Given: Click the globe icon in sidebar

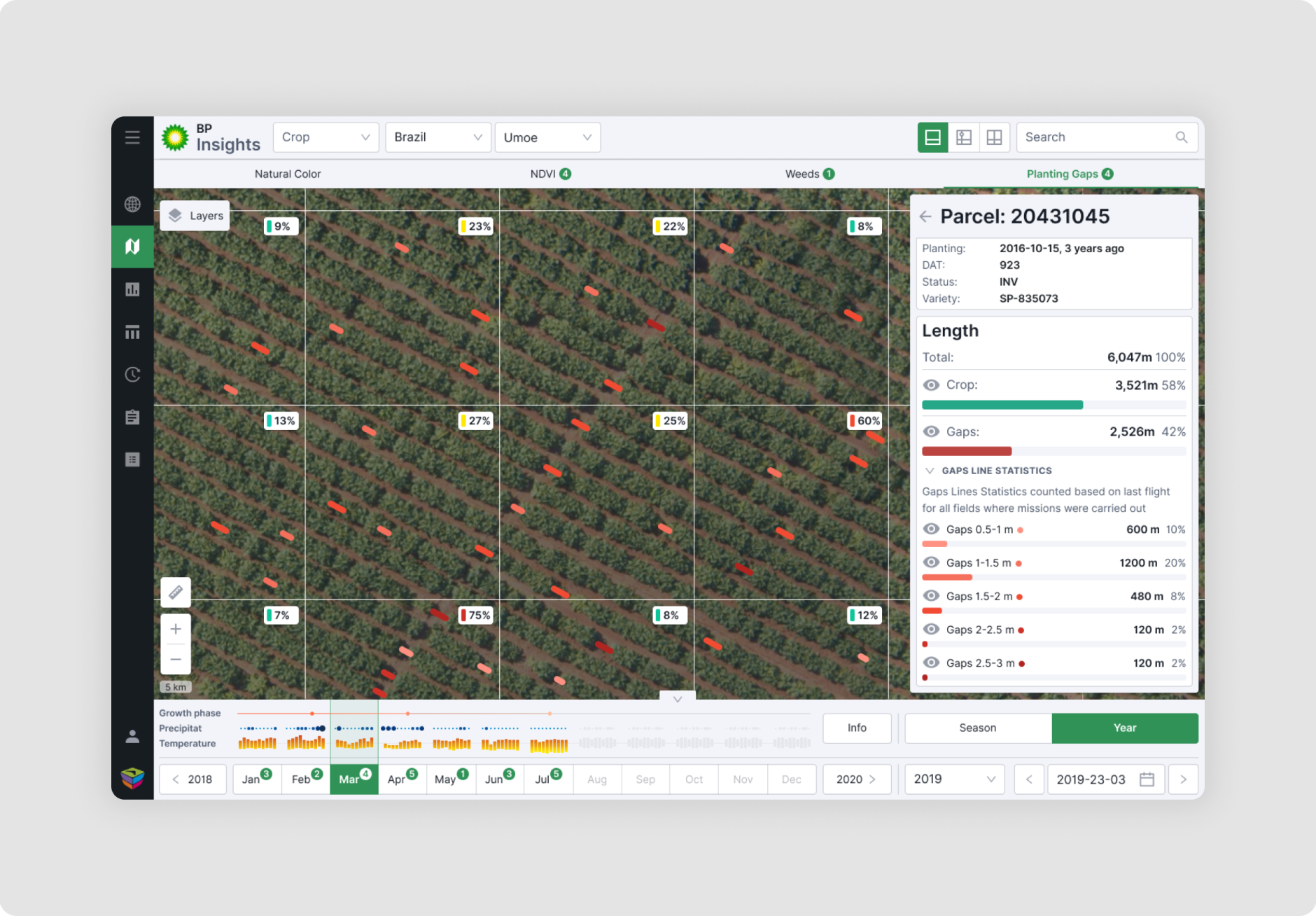Looking at the screenshot, I should pos(132,204).
